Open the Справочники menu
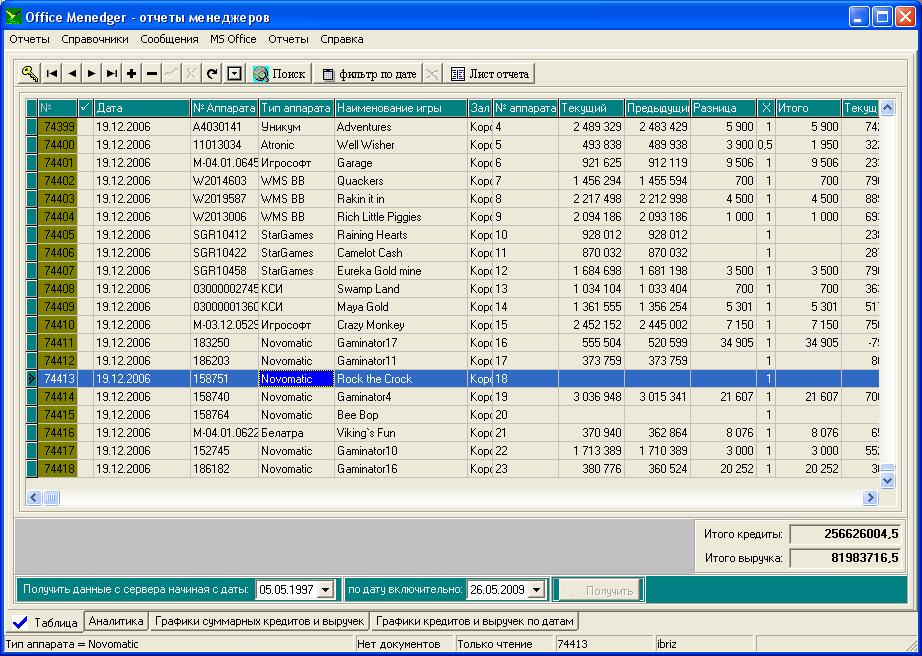Viewport: 922px width, 656px height. [95, 39]
